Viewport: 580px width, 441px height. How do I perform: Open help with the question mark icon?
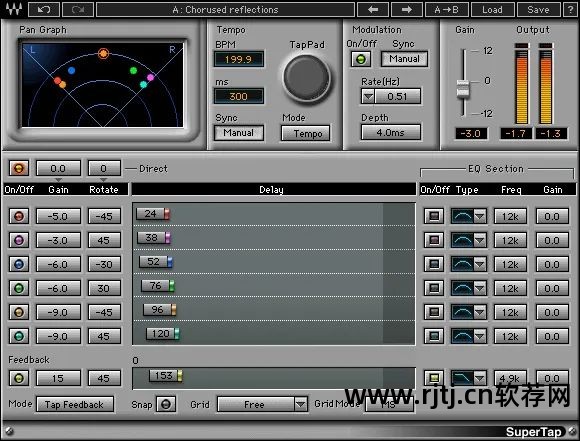point(570,9)
